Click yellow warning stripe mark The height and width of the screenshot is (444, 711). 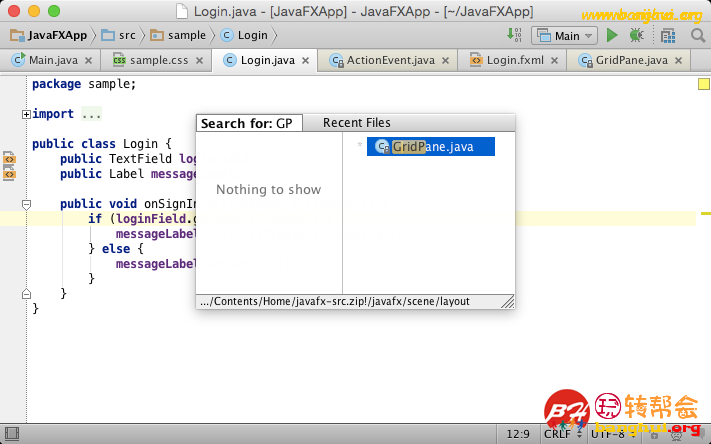[x=706, y=213]
